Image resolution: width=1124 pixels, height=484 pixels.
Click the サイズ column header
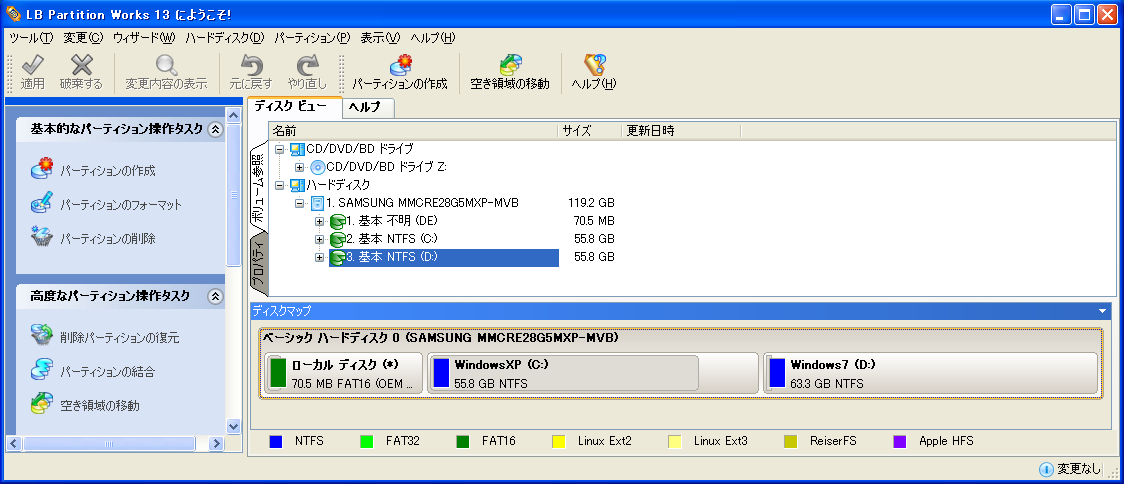pyautogui.click(x=589, y=131)
